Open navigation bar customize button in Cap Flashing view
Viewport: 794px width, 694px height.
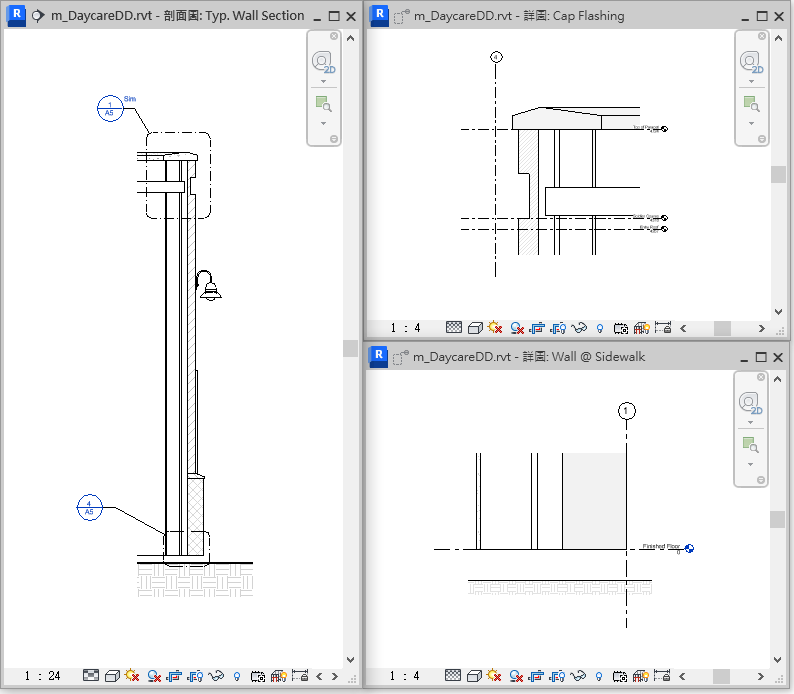pos(762,139)
